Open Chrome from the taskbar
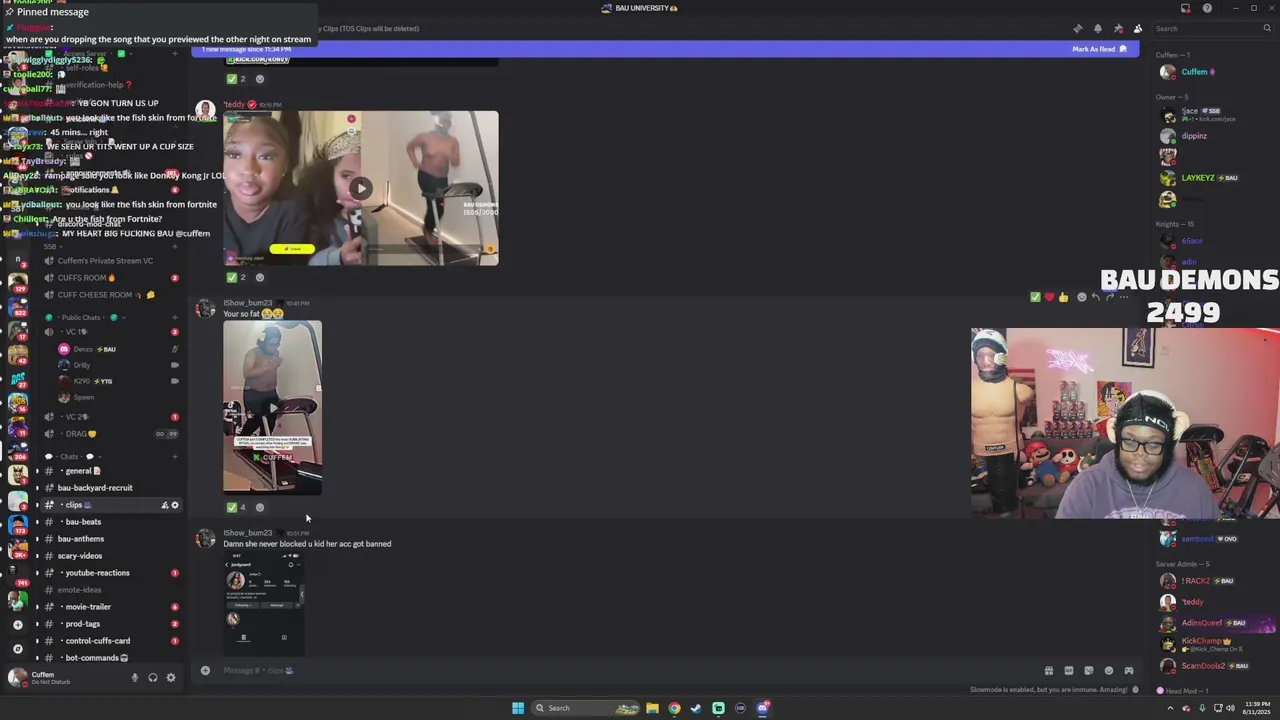1280x720 pixels. click(674, 708)
